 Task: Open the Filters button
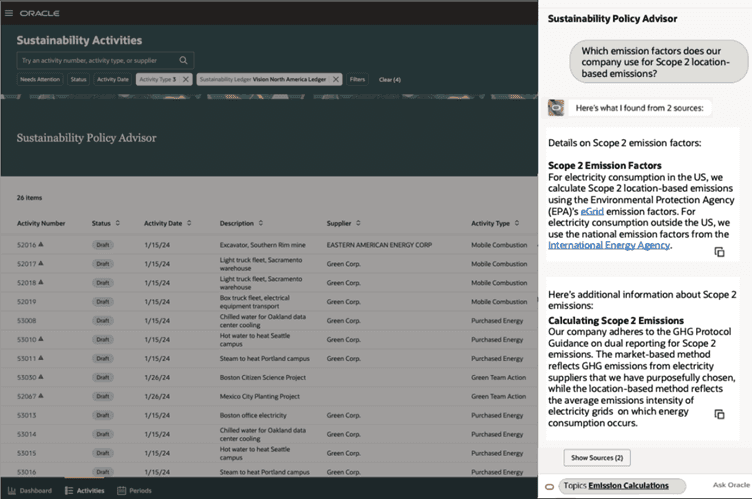[x=357, y=79]
